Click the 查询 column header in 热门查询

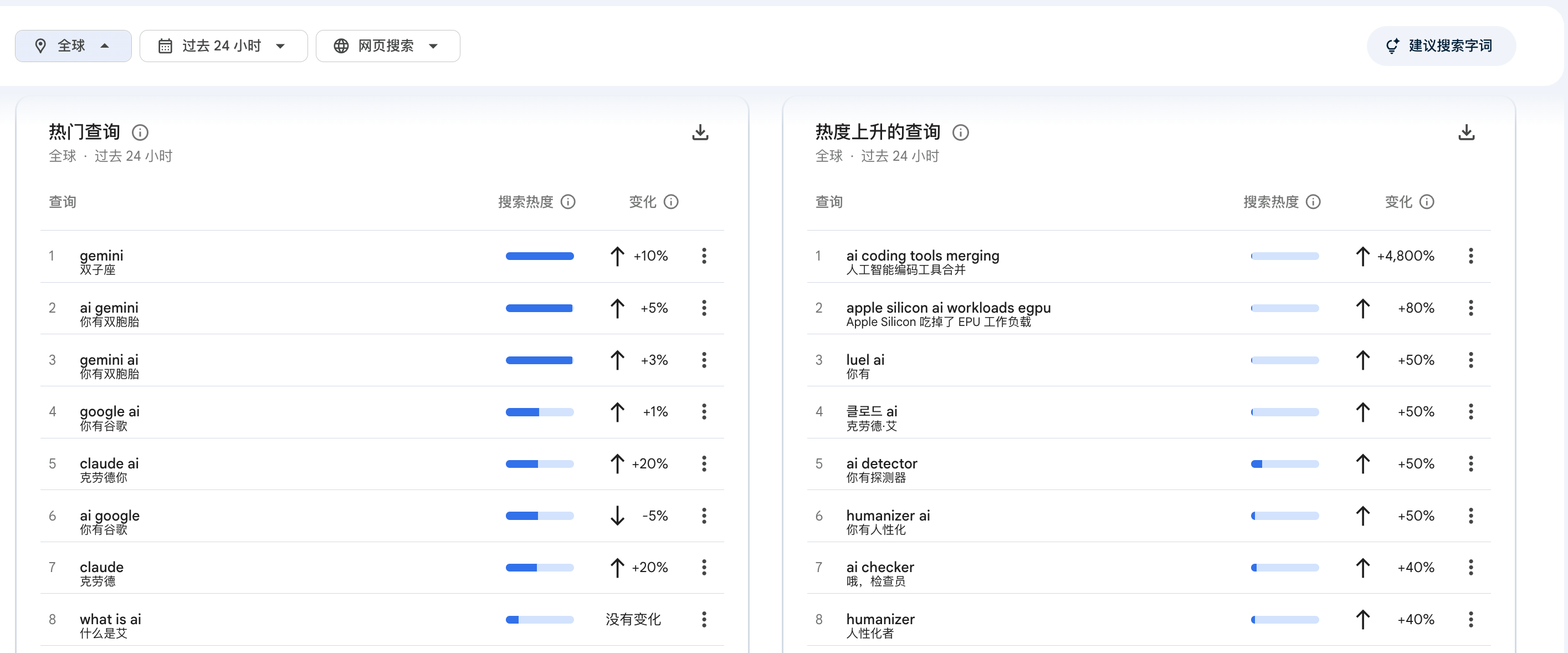(63, 202)
